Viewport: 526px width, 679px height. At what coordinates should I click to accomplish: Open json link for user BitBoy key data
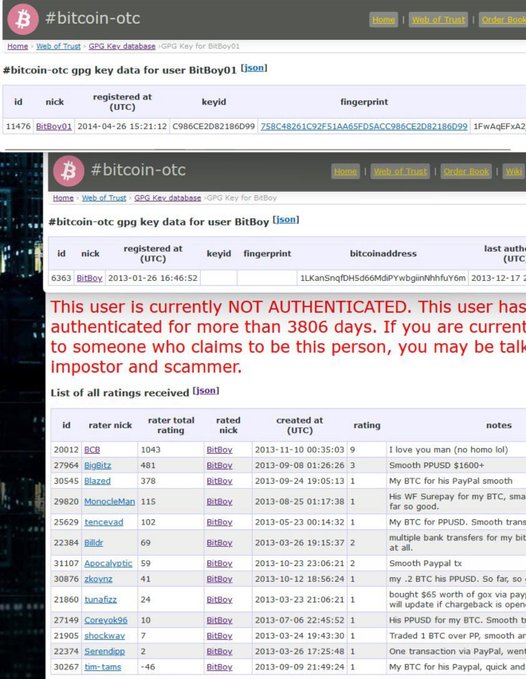tap(286, 220)
